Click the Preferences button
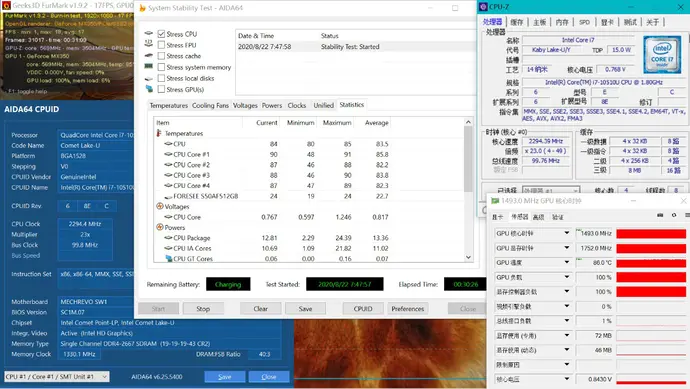Viewport: 690px width, 389px height. 407,309
